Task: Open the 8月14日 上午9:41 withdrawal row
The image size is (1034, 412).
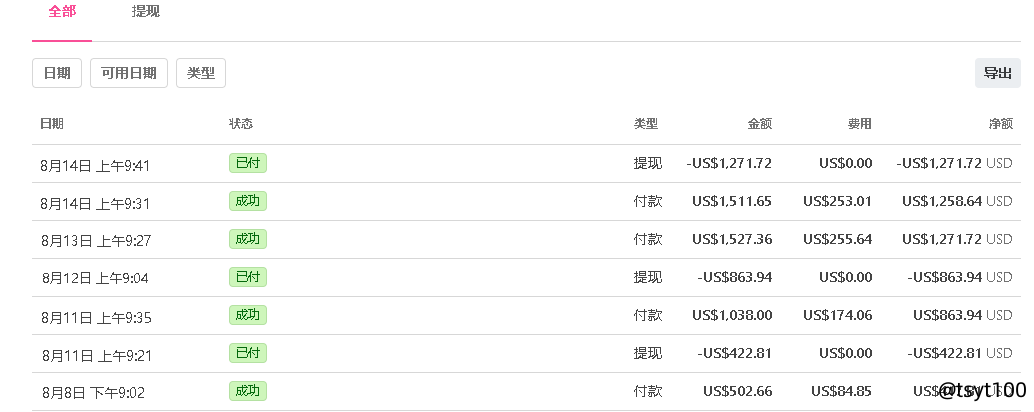Action: pyautogui.click(x=95, y=165)
